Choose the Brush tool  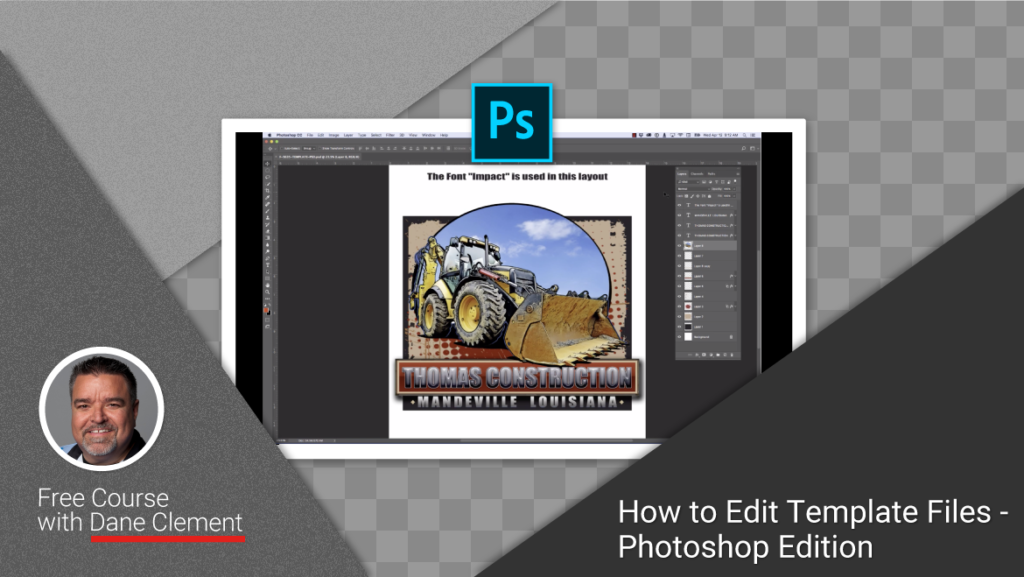coord(268,210)
